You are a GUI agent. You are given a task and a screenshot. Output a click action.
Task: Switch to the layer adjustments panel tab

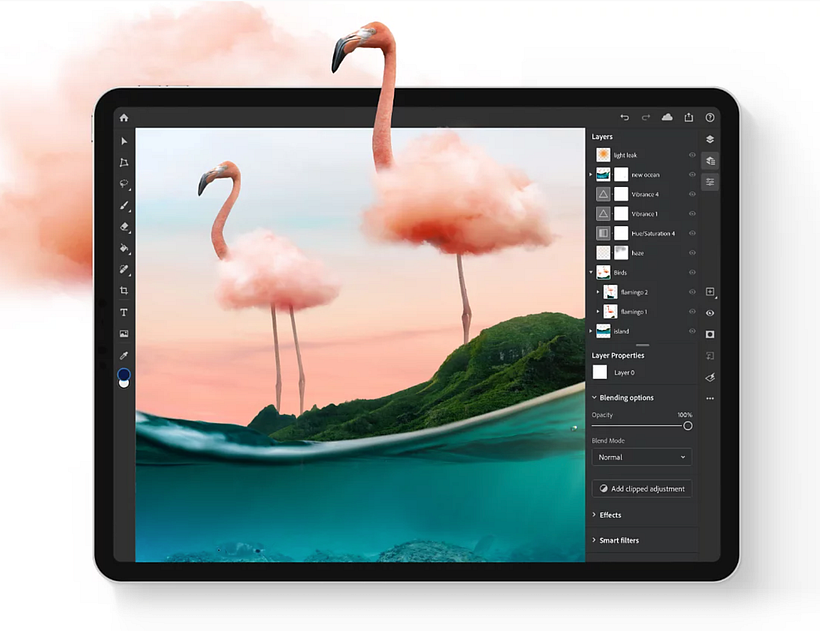click(x=710, y=181)
